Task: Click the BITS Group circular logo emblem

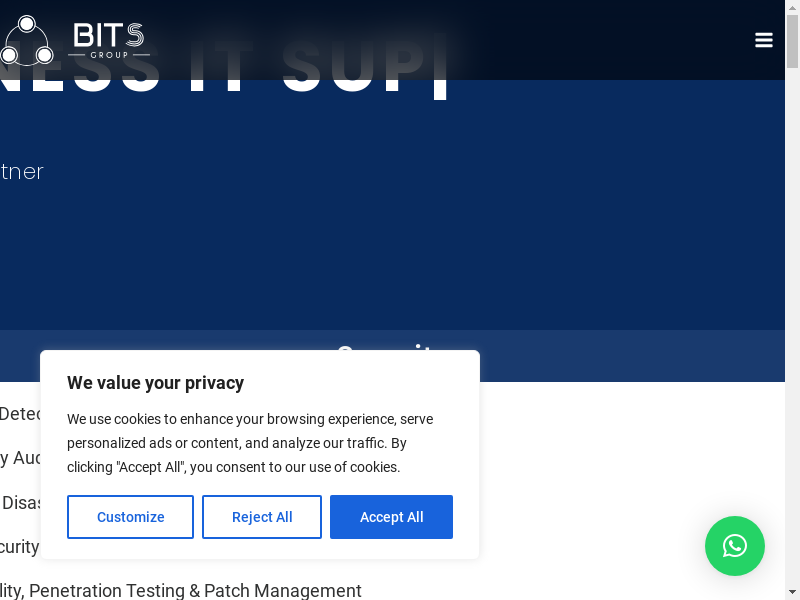Action: (26, 42)
